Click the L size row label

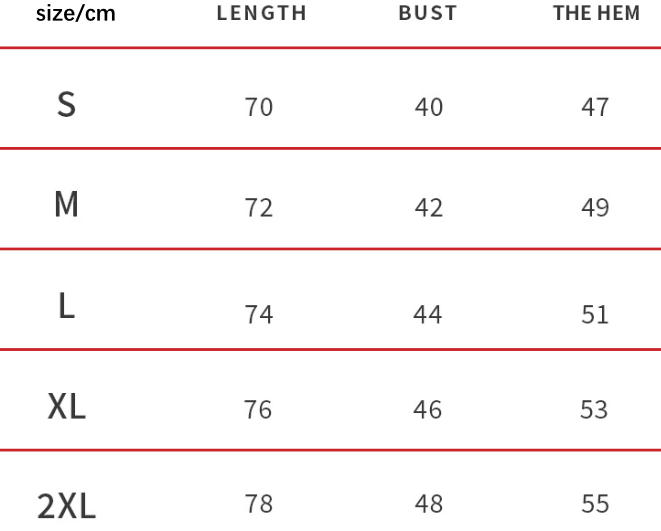(x=66, y=306)
